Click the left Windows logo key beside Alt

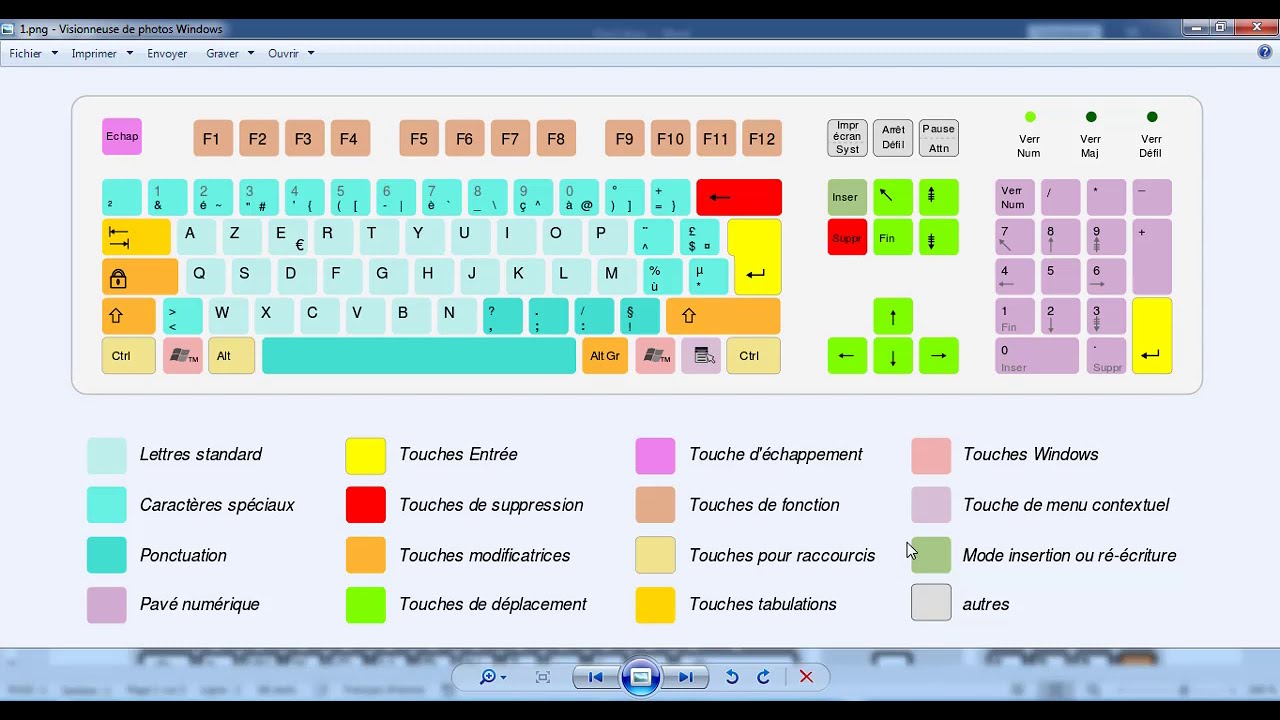coord(183,356)
